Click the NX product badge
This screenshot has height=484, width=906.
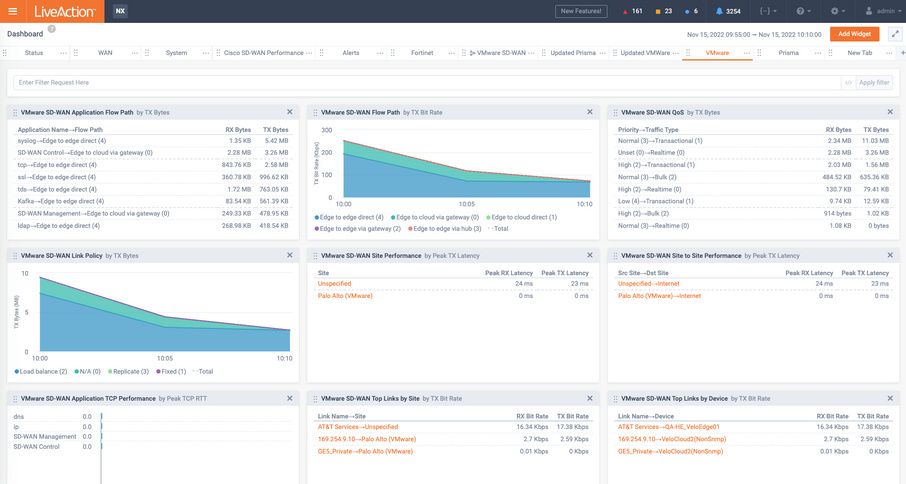(x=120, y=11)
